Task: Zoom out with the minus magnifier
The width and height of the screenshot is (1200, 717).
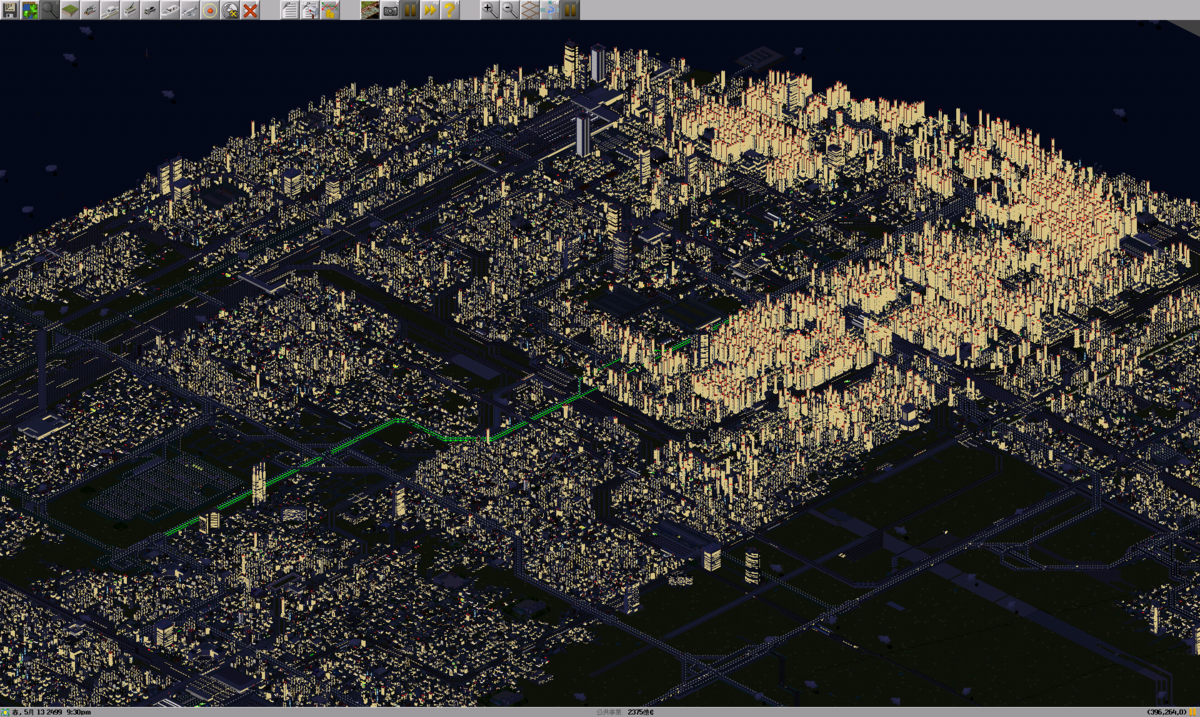Action: pos(510,10)
